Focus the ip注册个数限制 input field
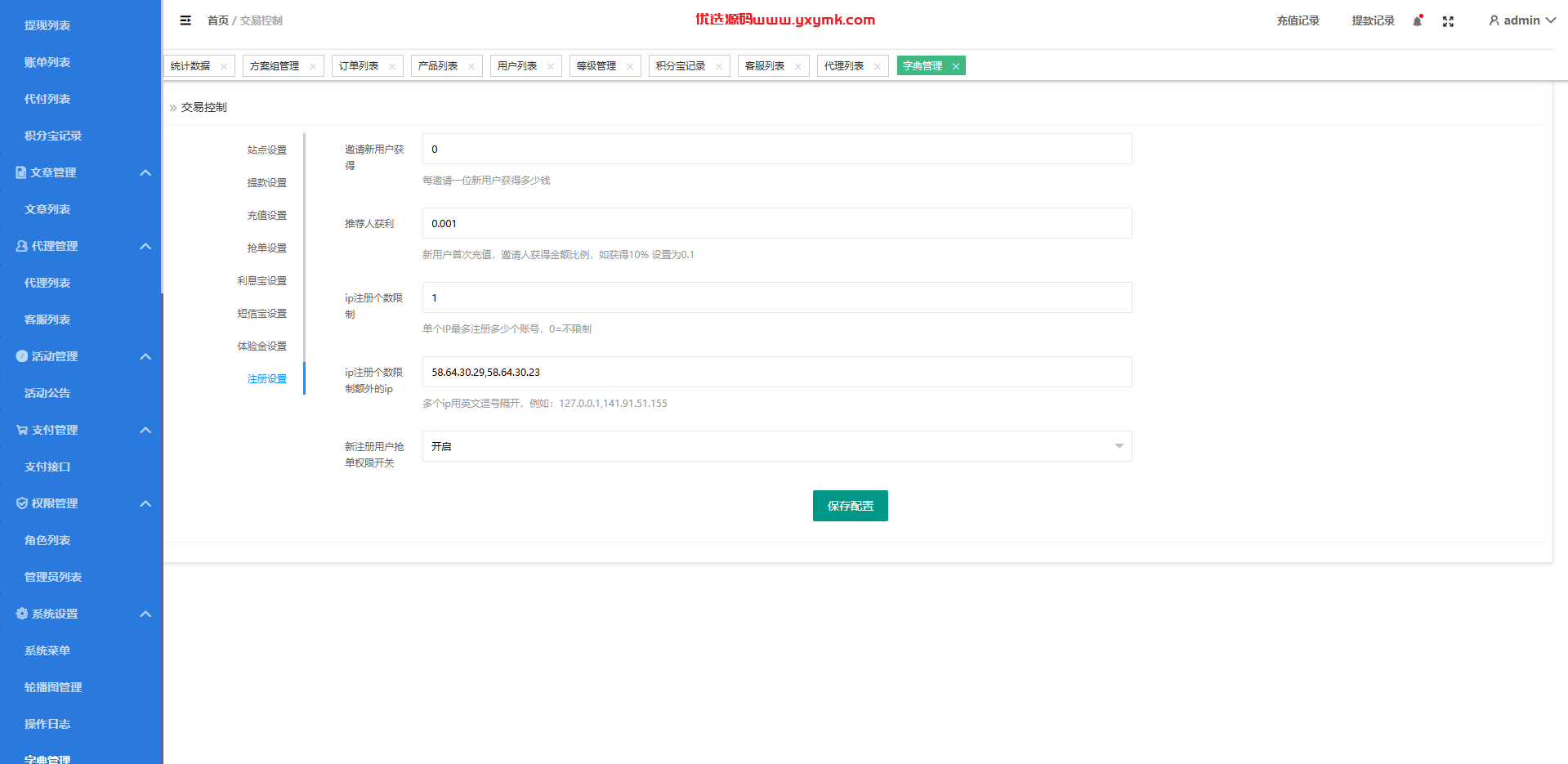The width and height of the screenshot is (1568, 764). [777, 297]
